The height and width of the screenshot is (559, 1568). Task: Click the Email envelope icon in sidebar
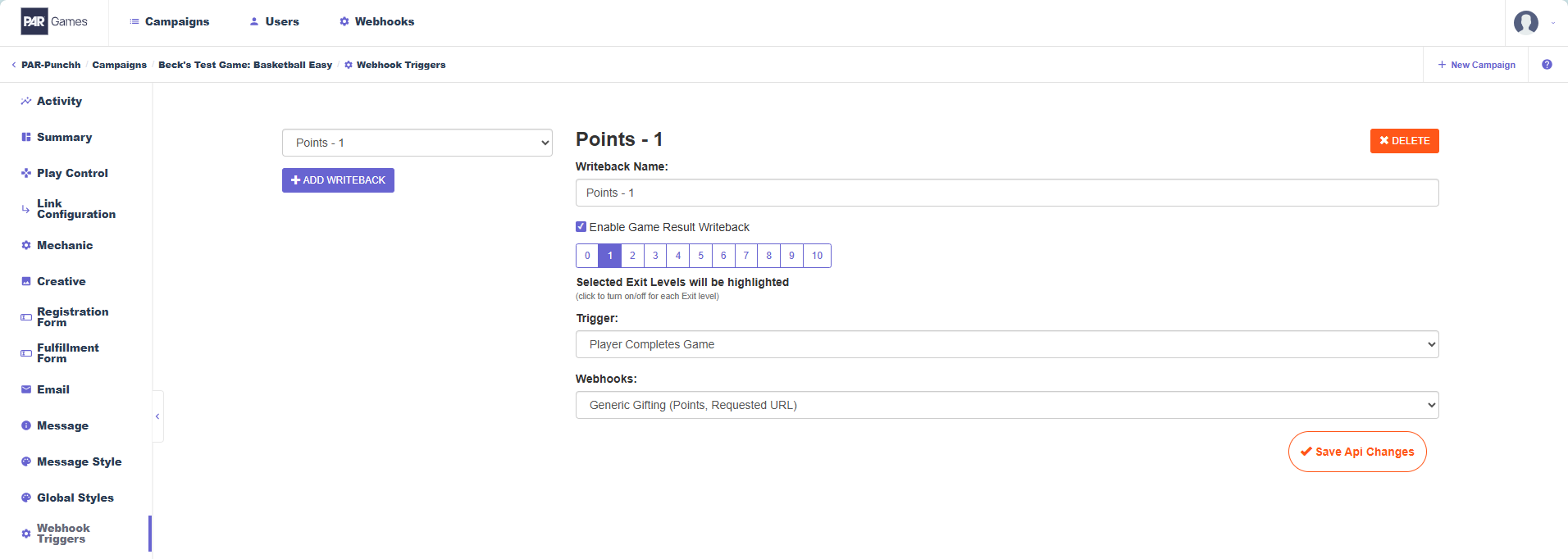tap(26, 389)
